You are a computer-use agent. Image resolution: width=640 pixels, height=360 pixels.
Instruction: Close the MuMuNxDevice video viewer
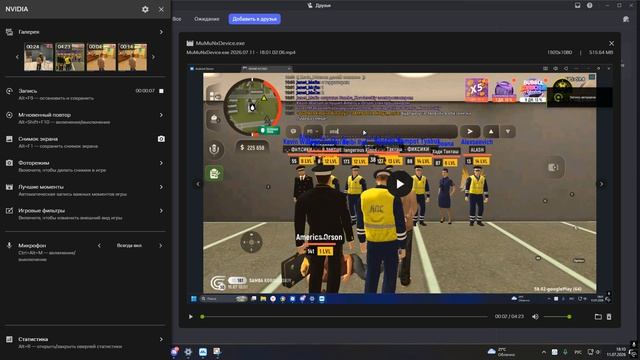click(611, 43)
